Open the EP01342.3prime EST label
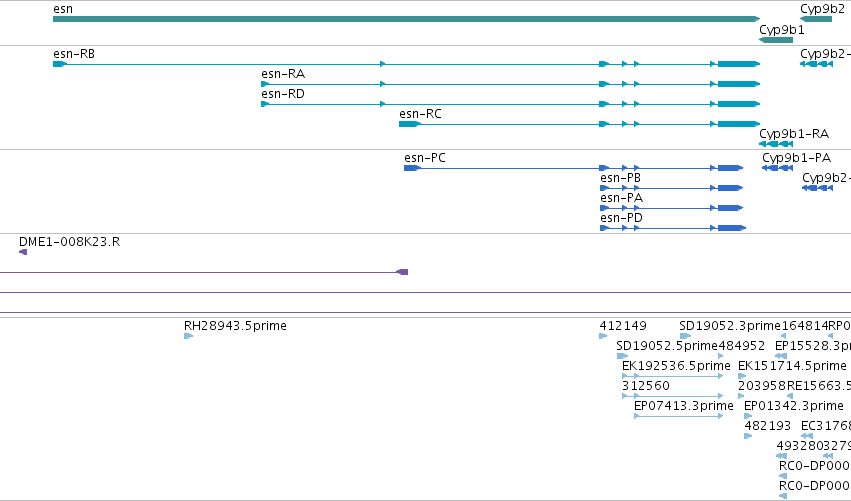Image resolution: width=851 pixels, height=501 pixels. point(794,406)
